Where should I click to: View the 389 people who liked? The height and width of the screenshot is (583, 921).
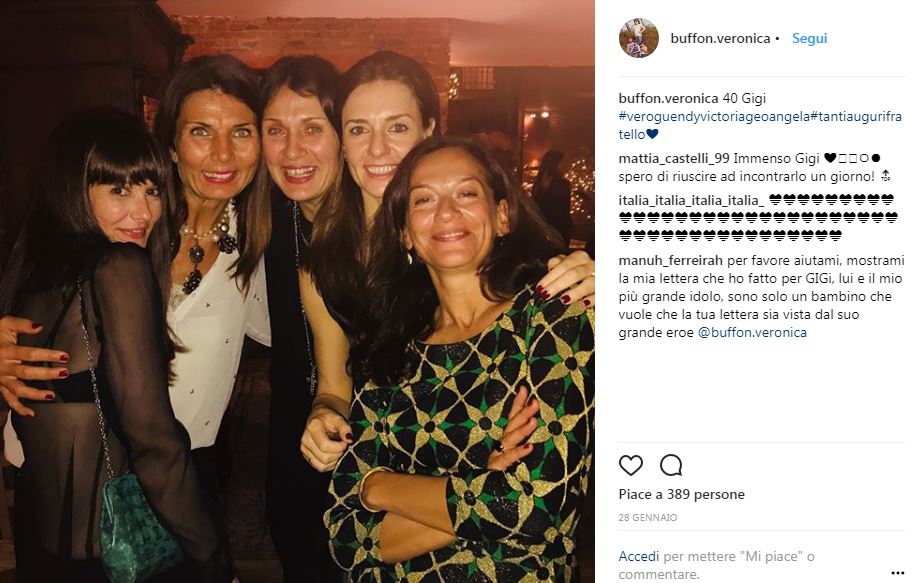pos(681,495)
